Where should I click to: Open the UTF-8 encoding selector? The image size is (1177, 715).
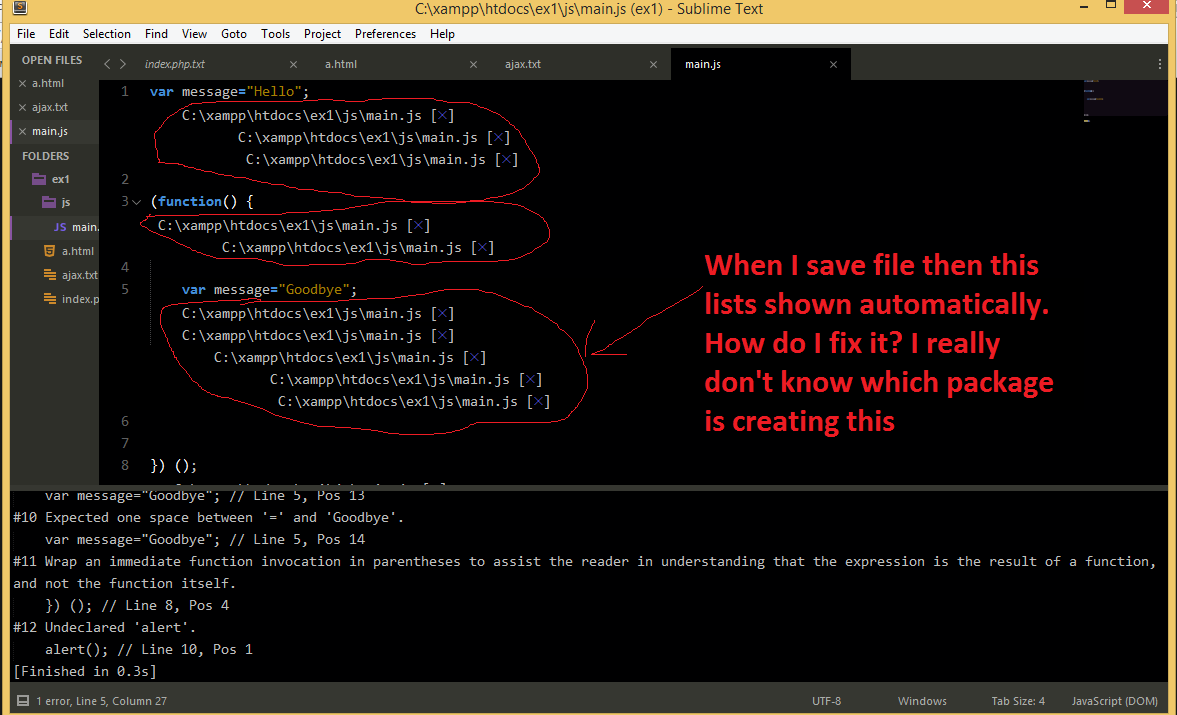coord(826,701)
